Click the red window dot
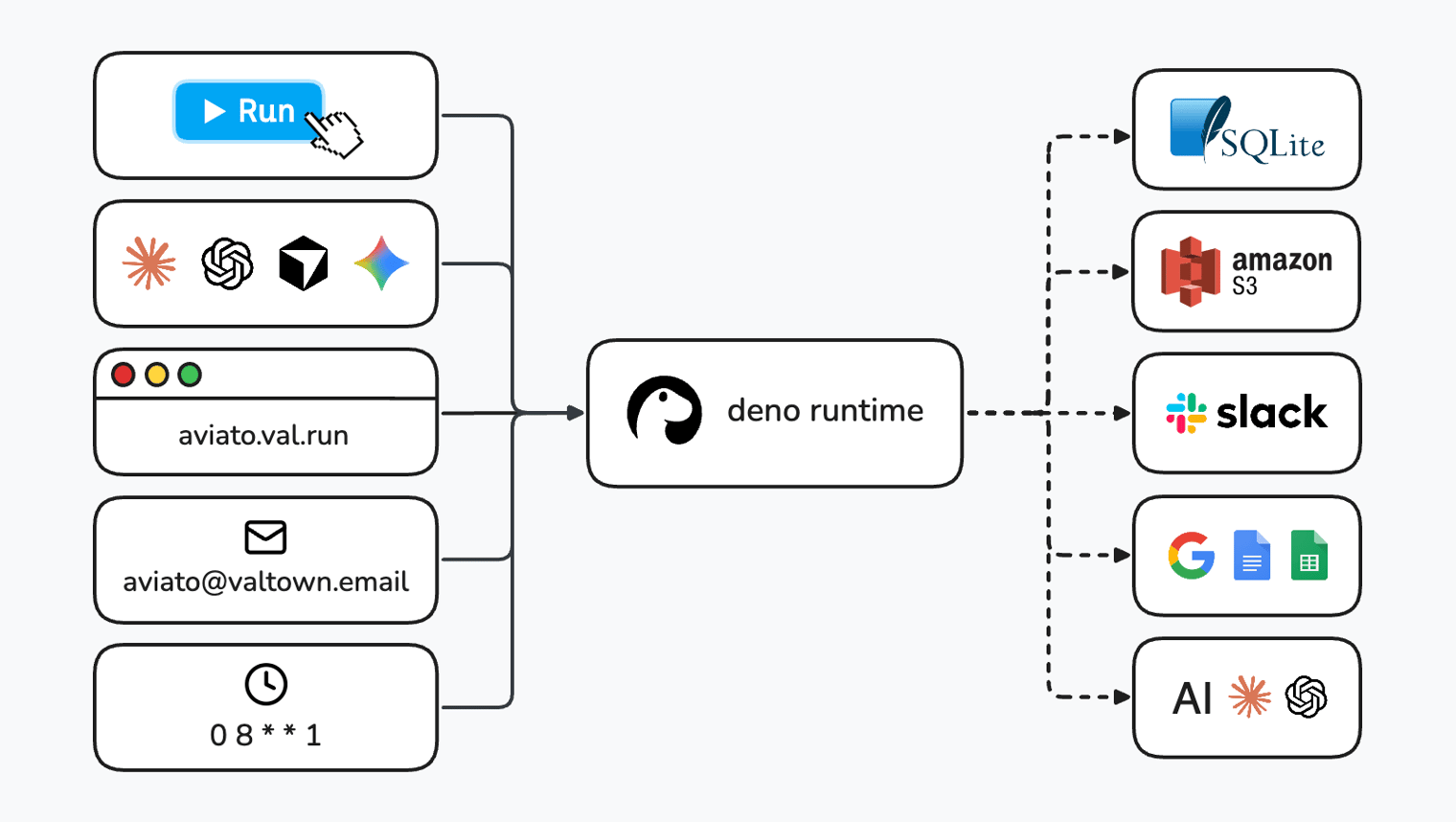This screenshot has width=1456, height=822. [x=123, y=375]
